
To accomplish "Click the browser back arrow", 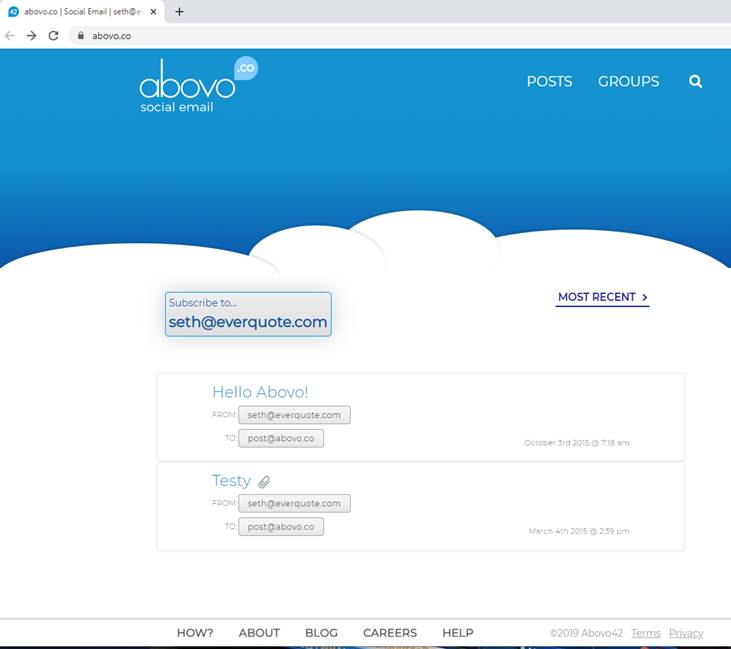I will click(10, 35).
